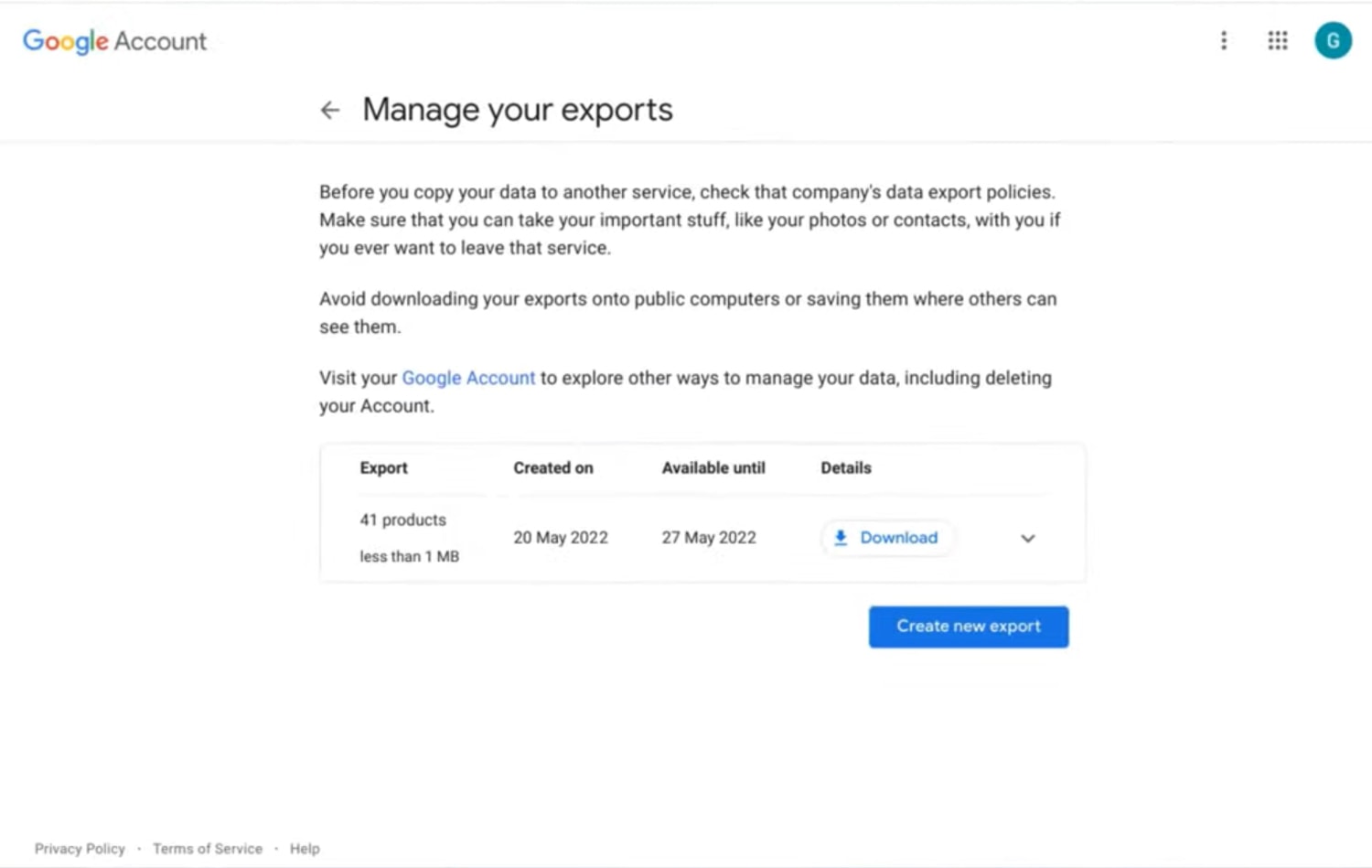Switch focus to the Export column header

[383, 467]
